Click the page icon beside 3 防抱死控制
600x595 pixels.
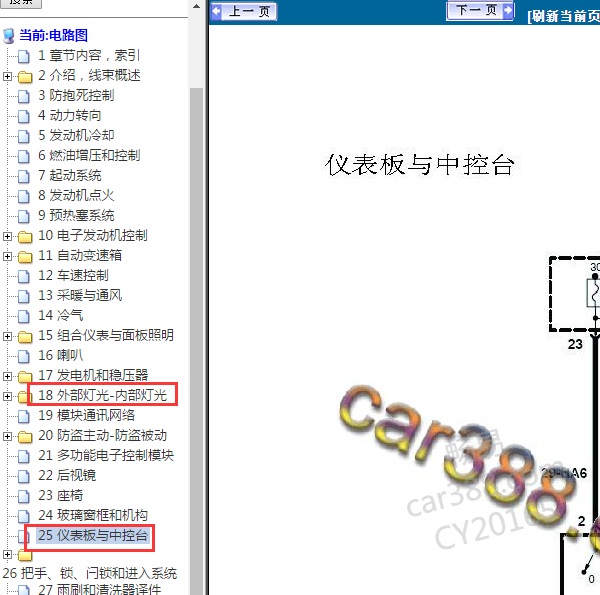tap(24, 96)
